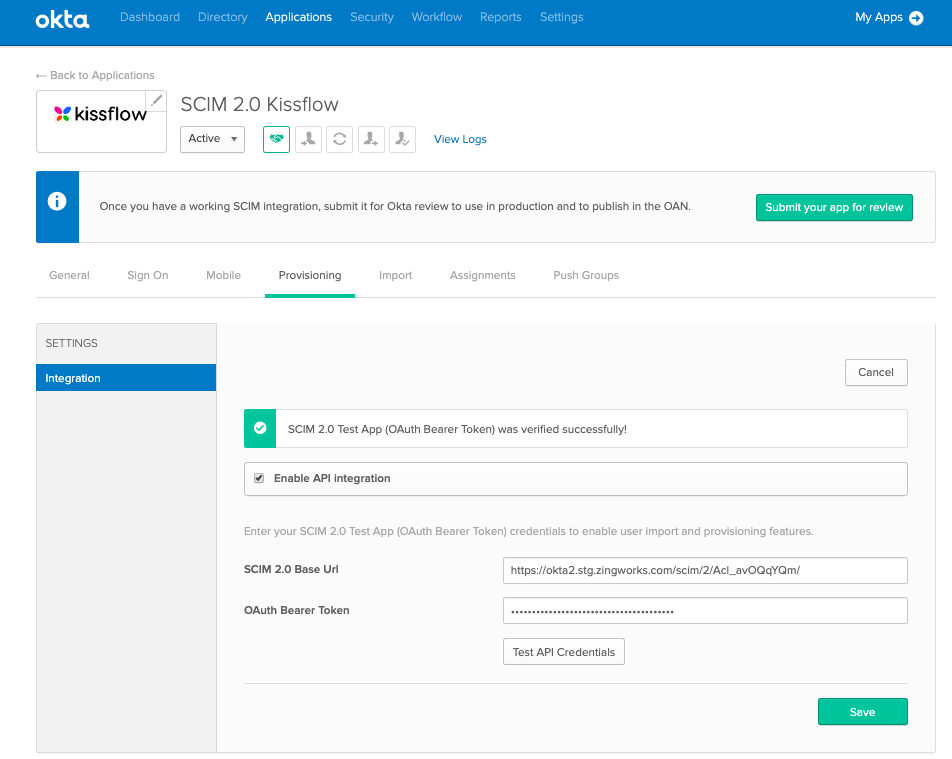
Task: Click the My Apps arrow icon
Action: pyautogui.click(x=916, y=18)
